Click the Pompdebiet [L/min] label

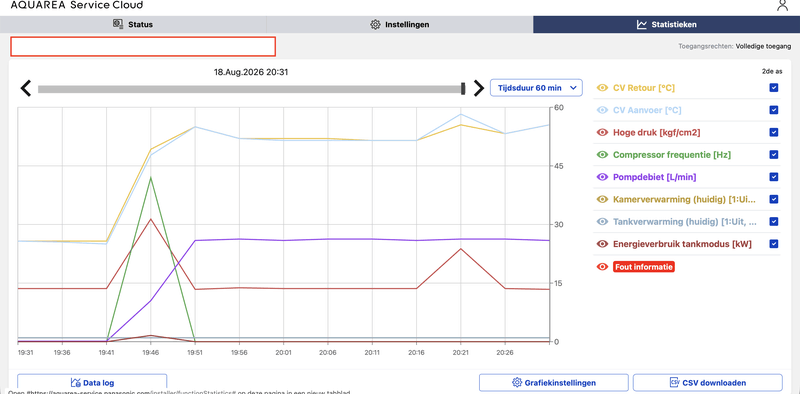click(x=655, y=177)
